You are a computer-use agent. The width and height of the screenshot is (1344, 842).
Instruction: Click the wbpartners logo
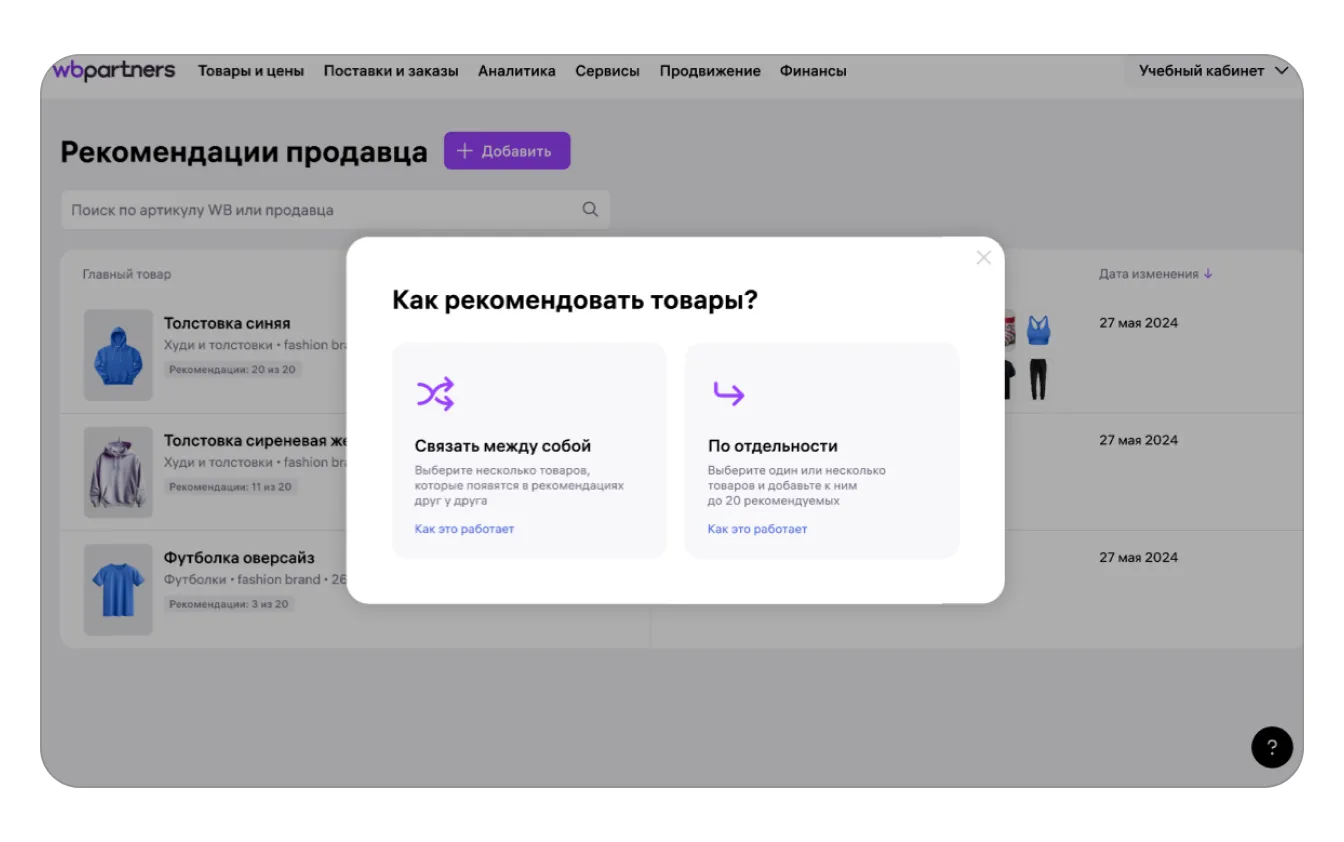click(113, 71)
